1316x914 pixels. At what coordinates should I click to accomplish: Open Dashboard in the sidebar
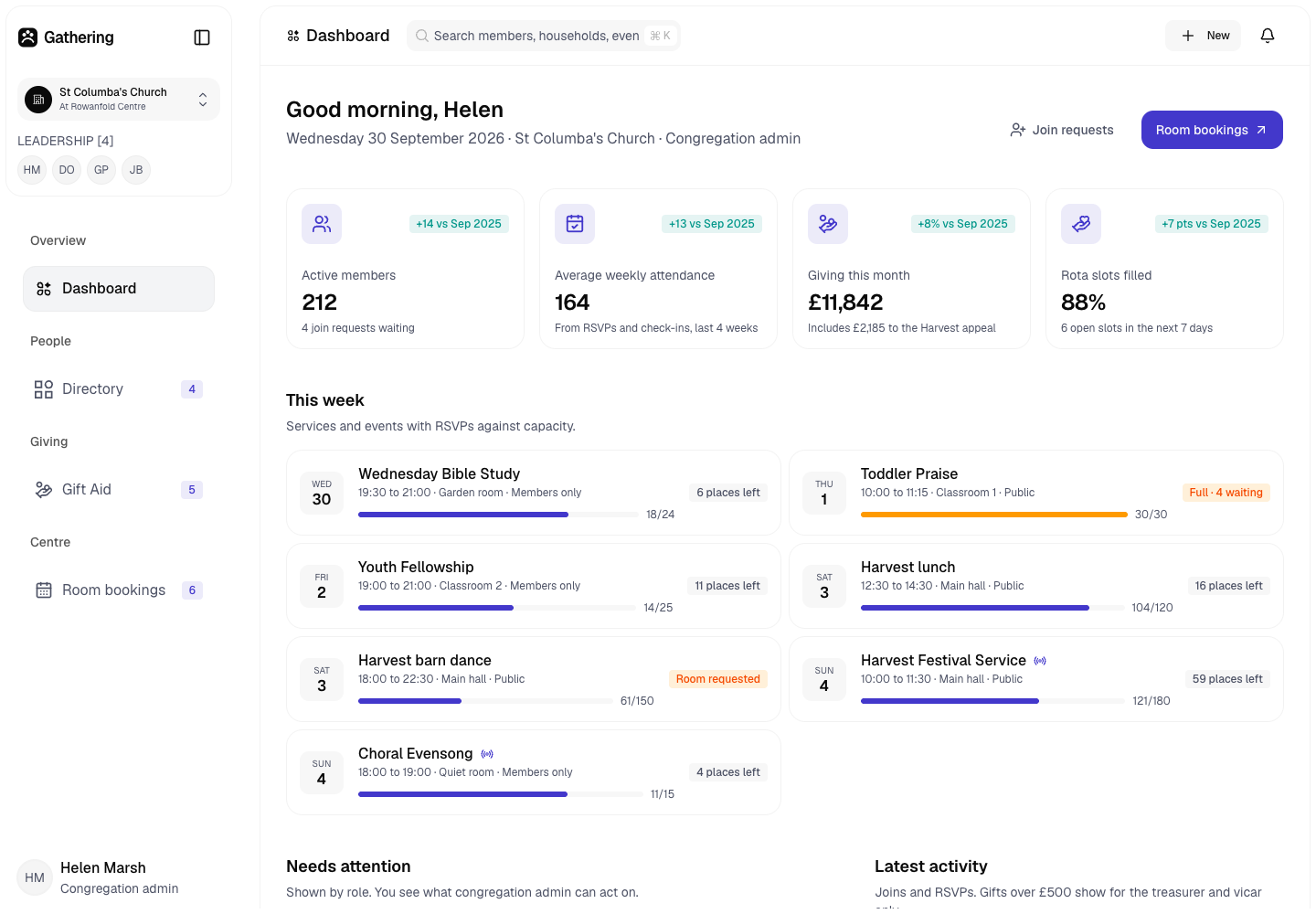coord(119,289)
